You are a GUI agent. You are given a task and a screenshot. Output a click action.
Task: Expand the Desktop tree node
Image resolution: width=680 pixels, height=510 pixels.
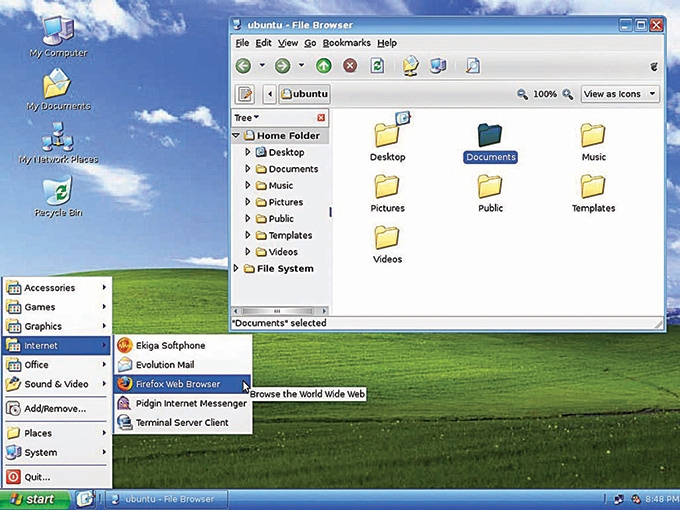(x=248, y=152)
